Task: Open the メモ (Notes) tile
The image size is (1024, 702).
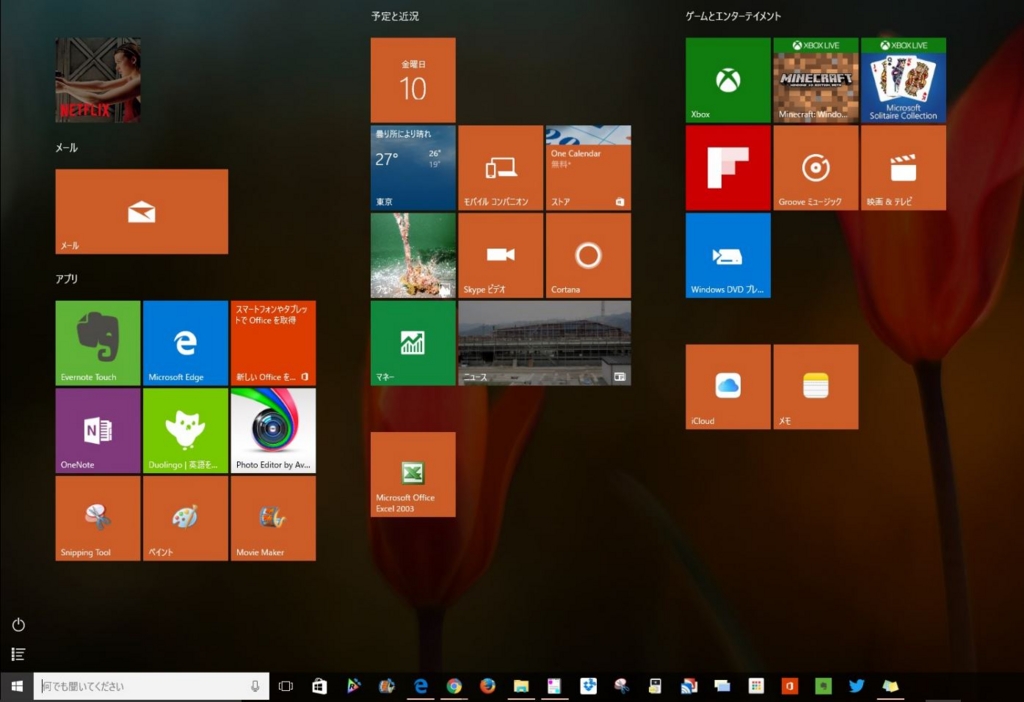Action: coord(816,387)
